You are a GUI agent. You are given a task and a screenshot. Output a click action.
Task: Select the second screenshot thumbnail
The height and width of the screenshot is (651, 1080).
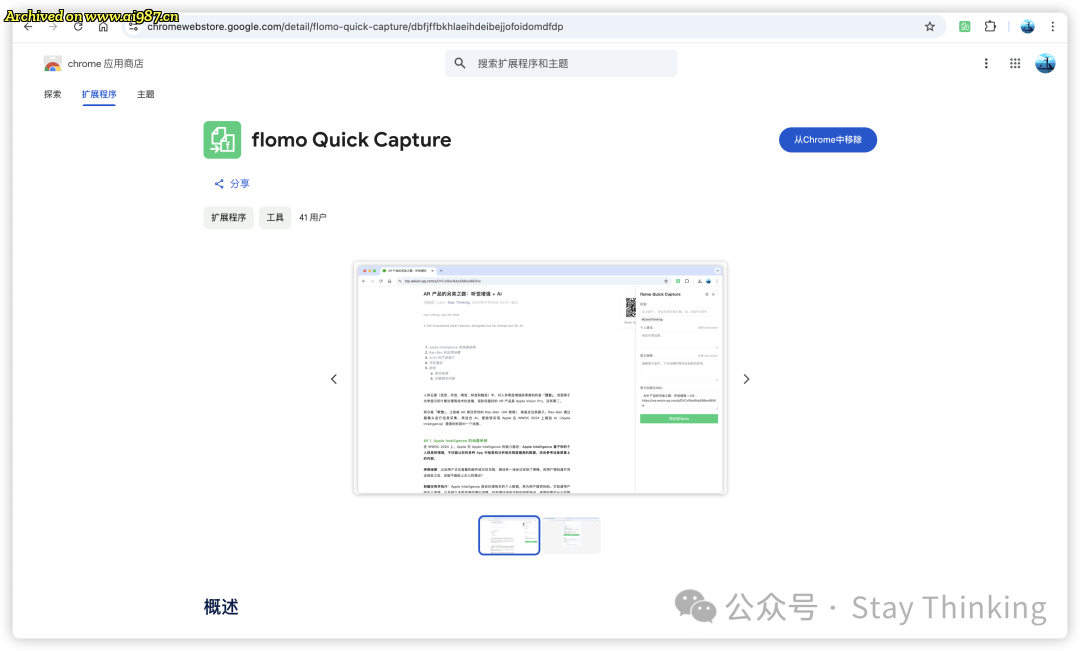click(x=572, y=535)
